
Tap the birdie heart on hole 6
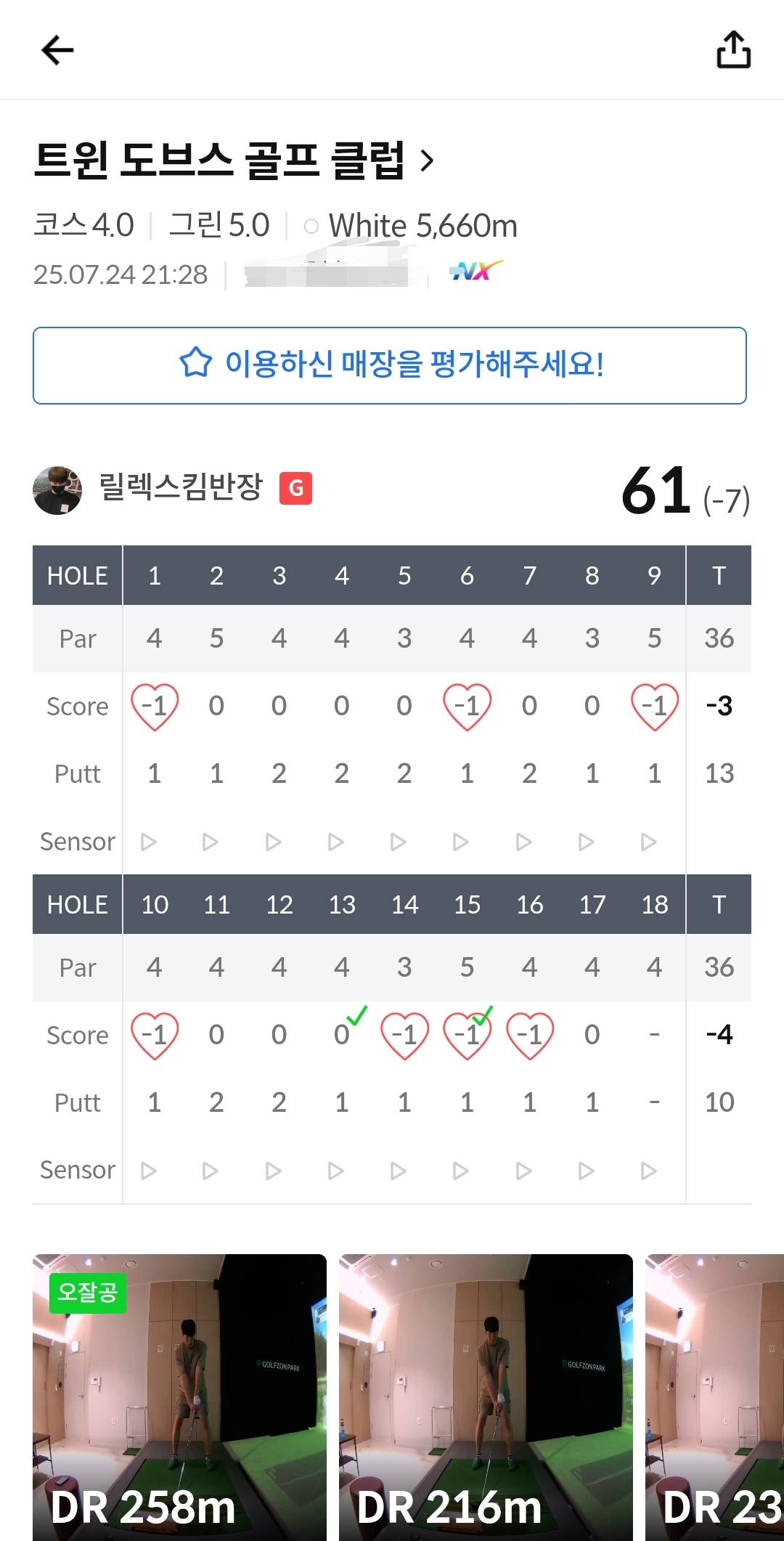click(x=467, y=706)
